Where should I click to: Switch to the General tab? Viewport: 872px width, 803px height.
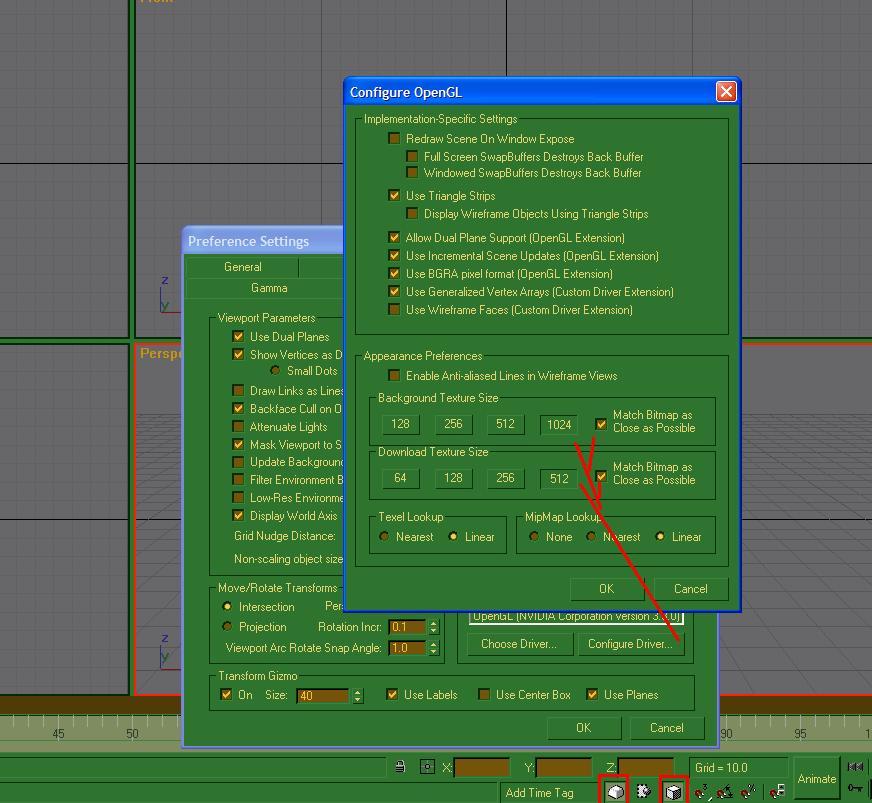(242, 267)
